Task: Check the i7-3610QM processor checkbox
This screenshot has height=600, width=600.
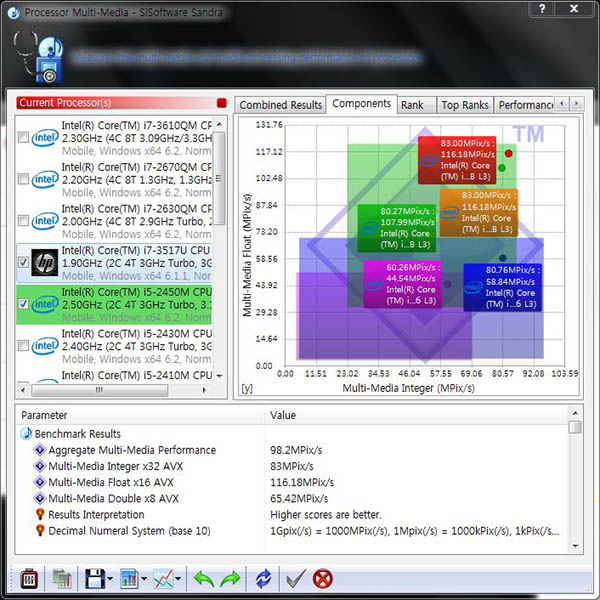Action: coord(23,137)
